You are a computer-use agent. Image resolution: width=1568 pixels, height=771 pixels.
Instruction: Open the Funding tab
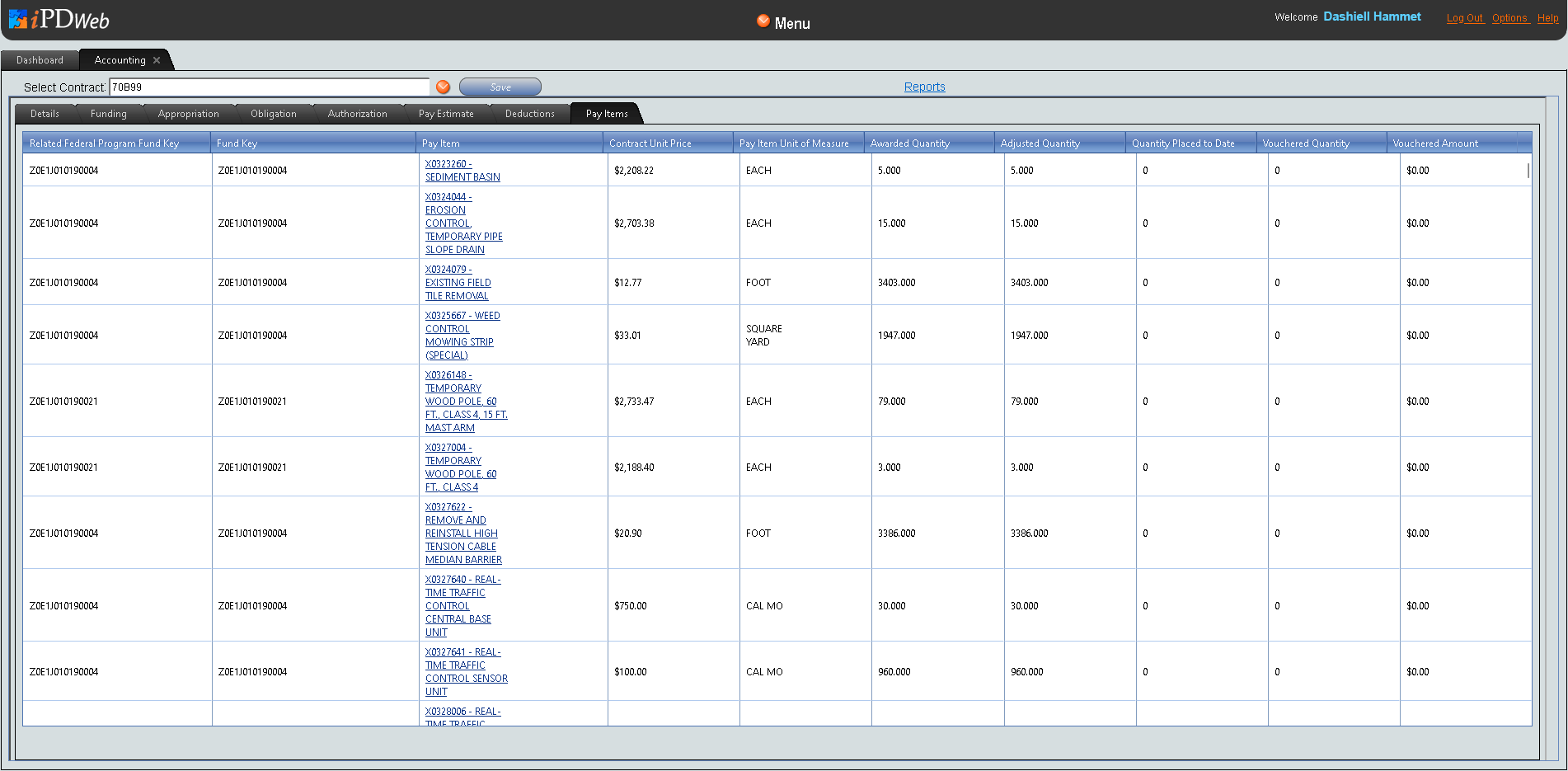click(108, 114)
